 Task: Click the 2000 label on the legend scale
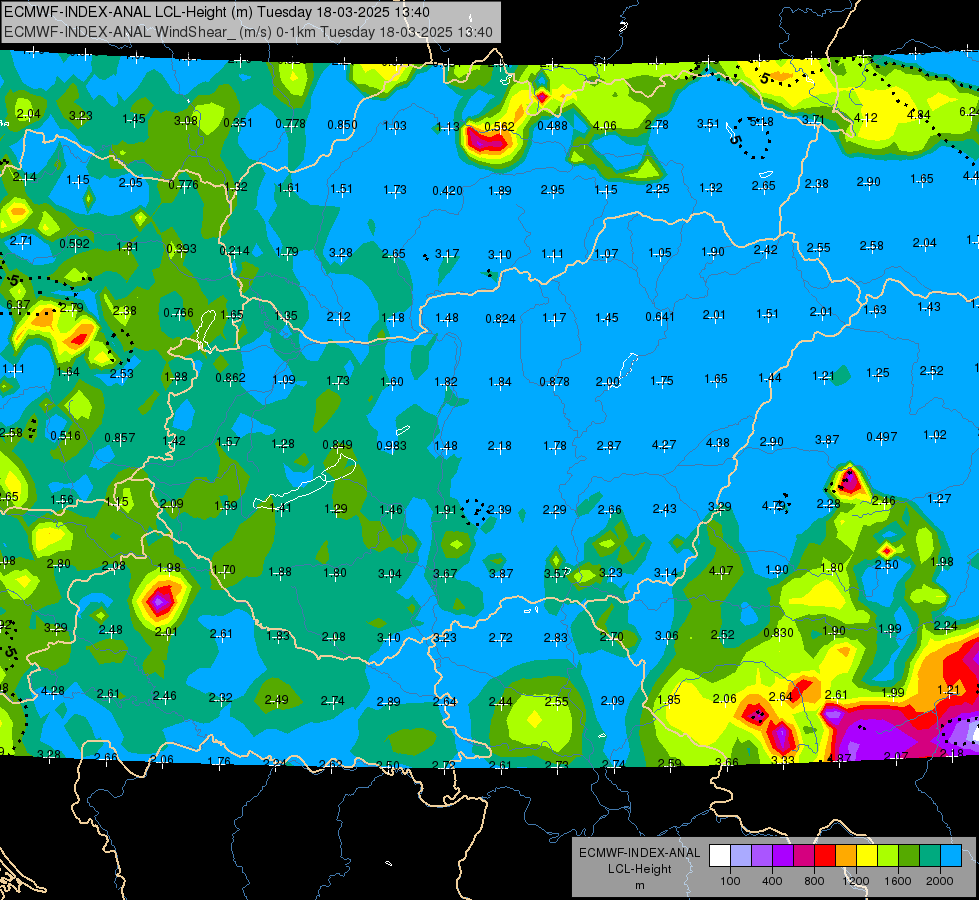pyautogui.click(x=940, y=881)
